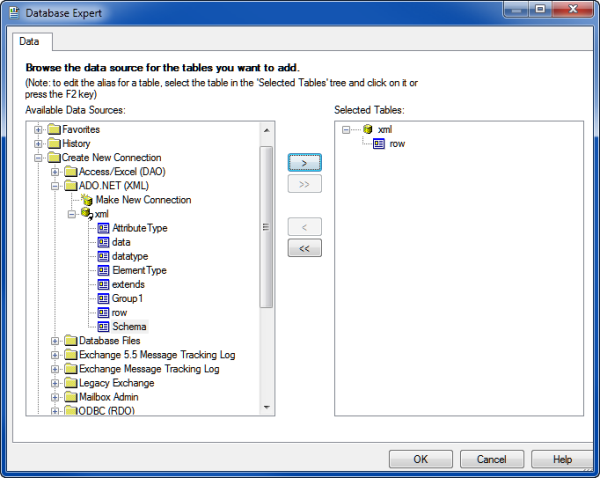
Task: Select the xml database icon in Selected Tables
Action: [367, 130]
